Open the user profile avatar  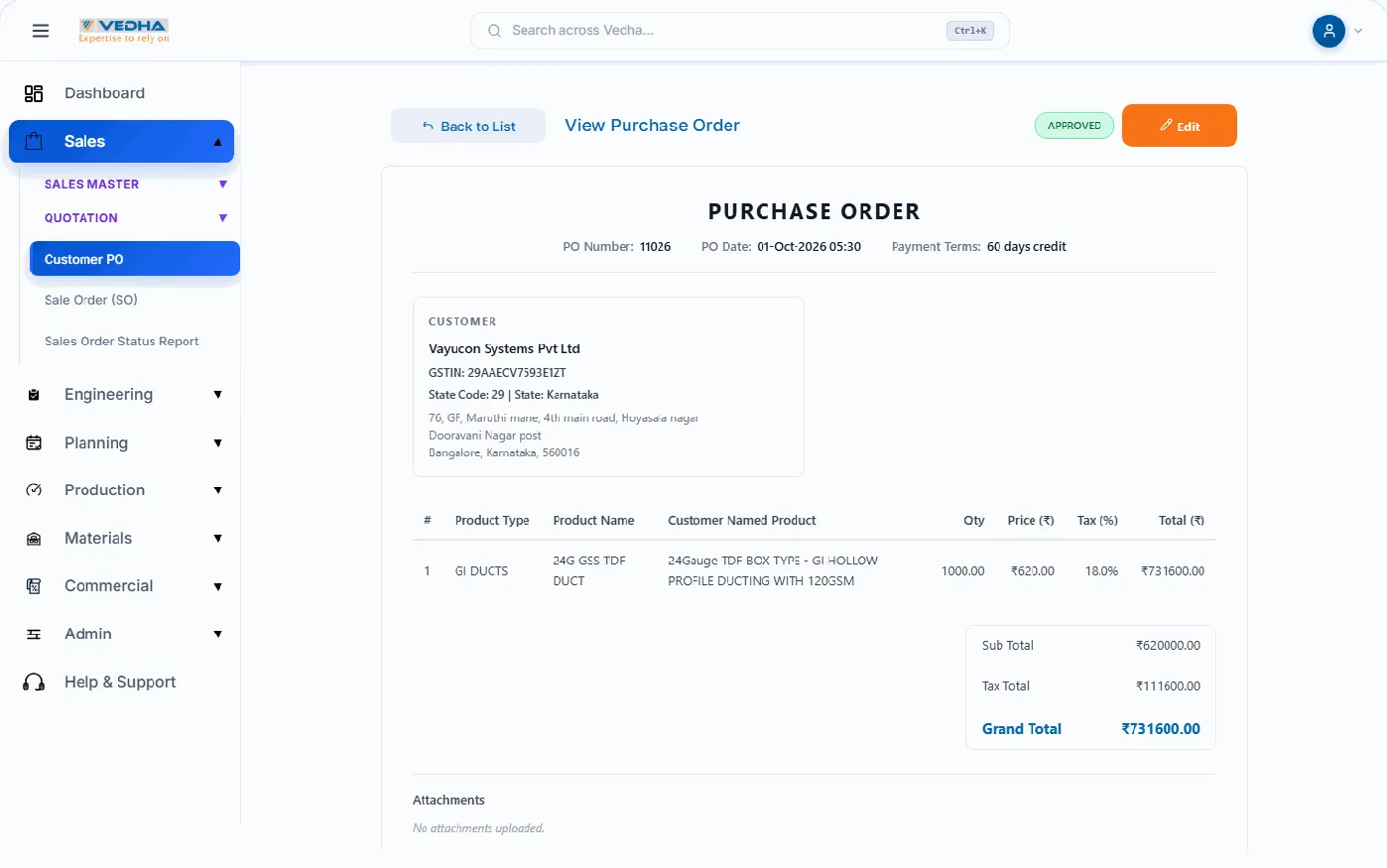(x=1328, y=31)
